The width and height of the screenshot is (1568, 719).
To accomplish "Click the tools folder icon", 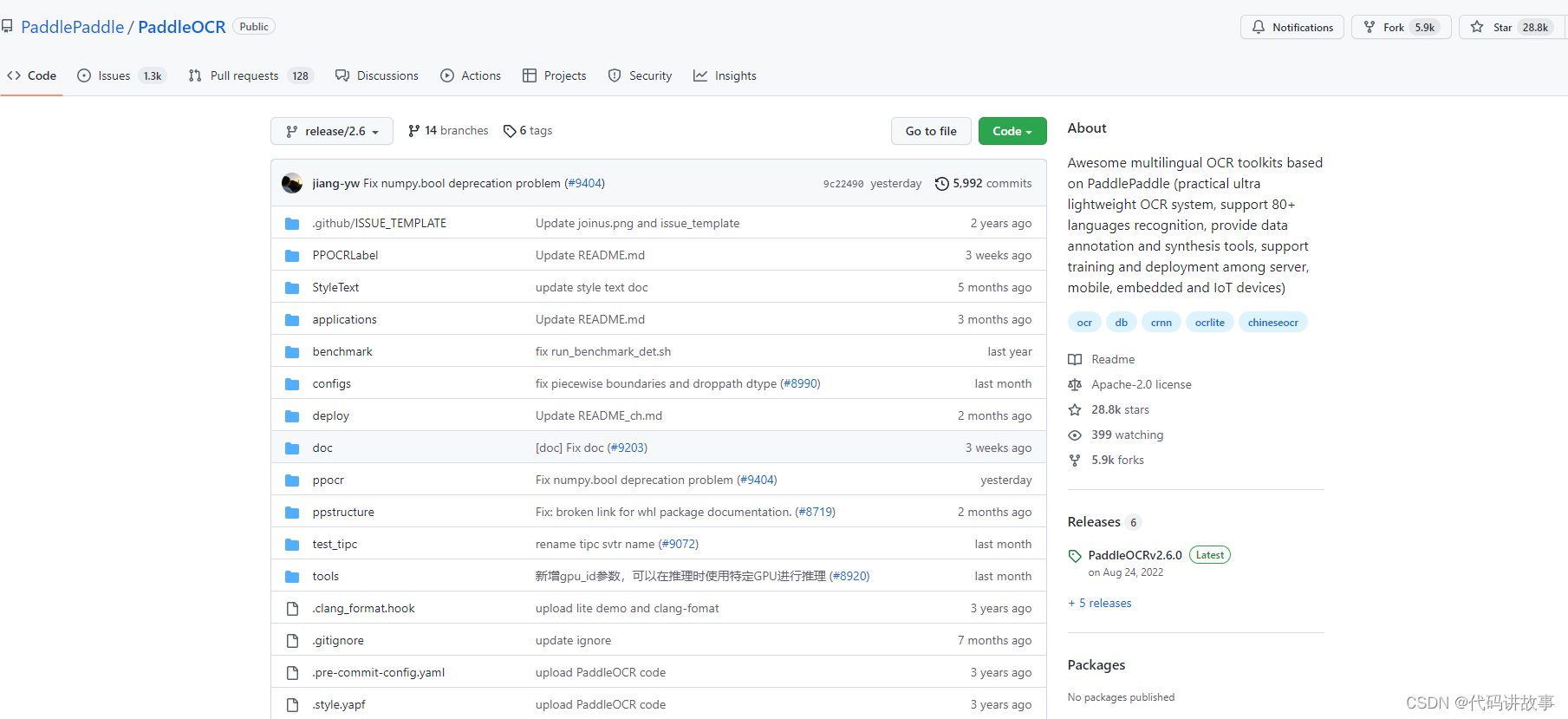I will pyautogui.click(x=292, y=577).
